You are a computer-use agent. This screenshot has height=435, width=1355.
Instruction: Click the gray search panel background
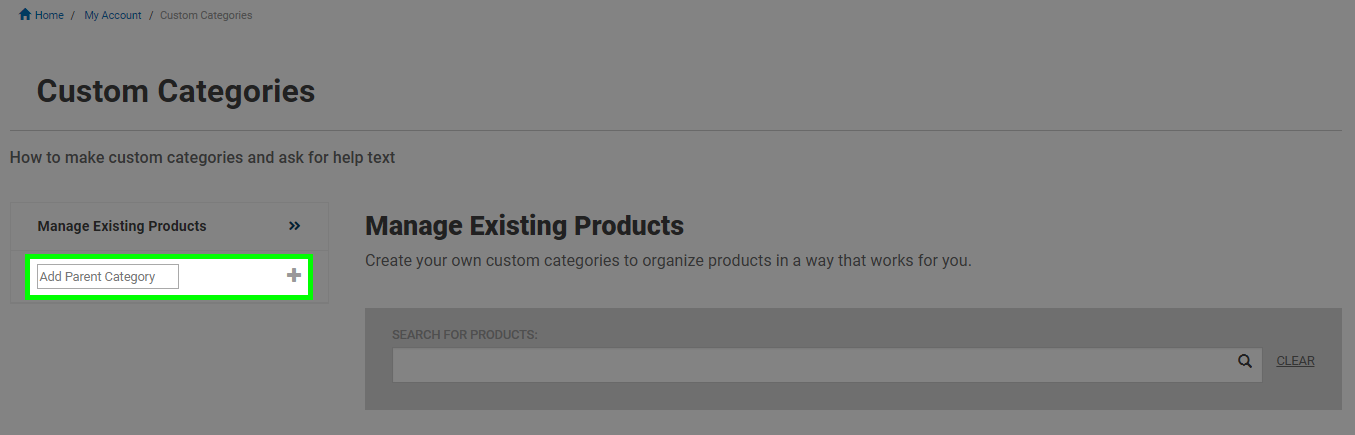click(x=852, y=395)
